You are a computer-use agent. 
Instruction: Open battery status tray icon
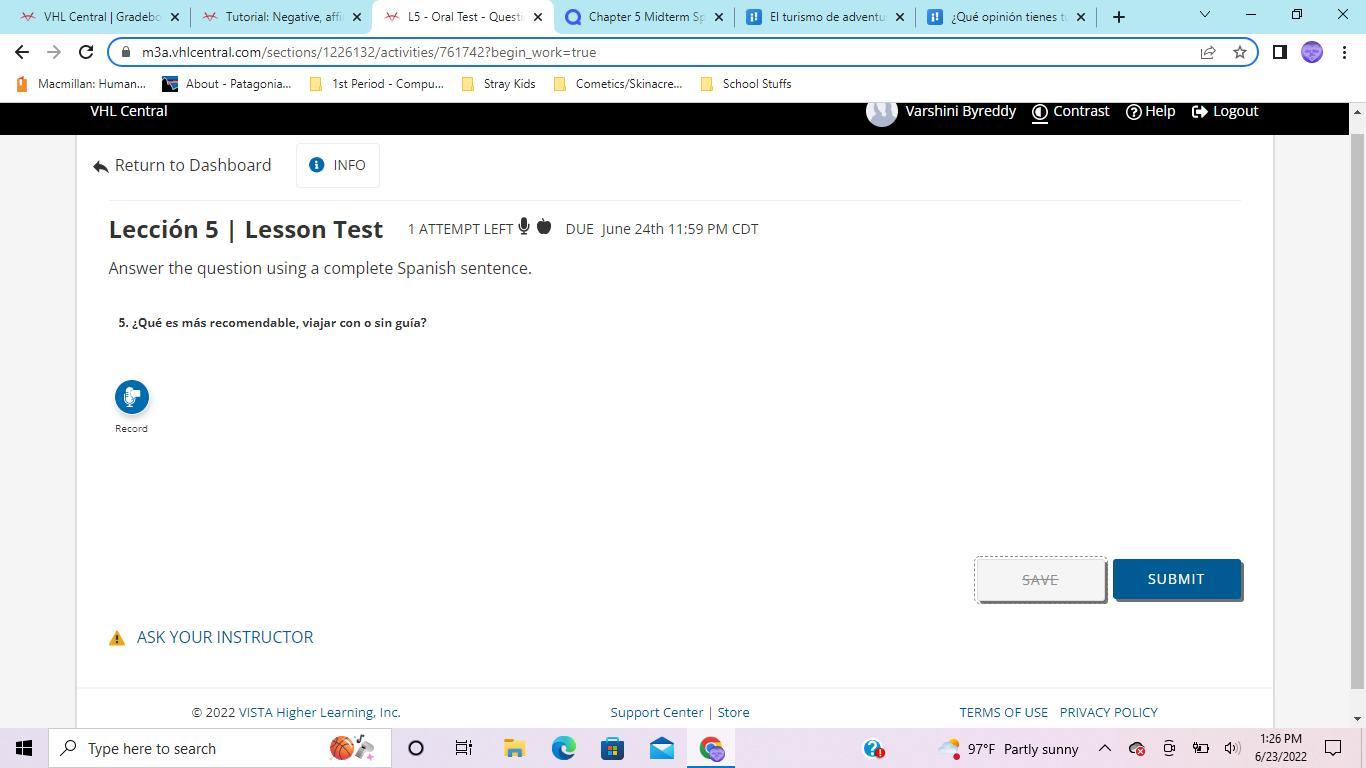[x=1200, y=748]
